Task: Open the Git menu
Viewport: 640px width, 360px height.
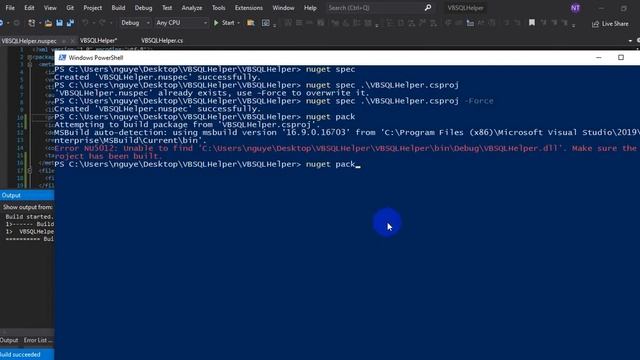Action: (x=70, y=8)
